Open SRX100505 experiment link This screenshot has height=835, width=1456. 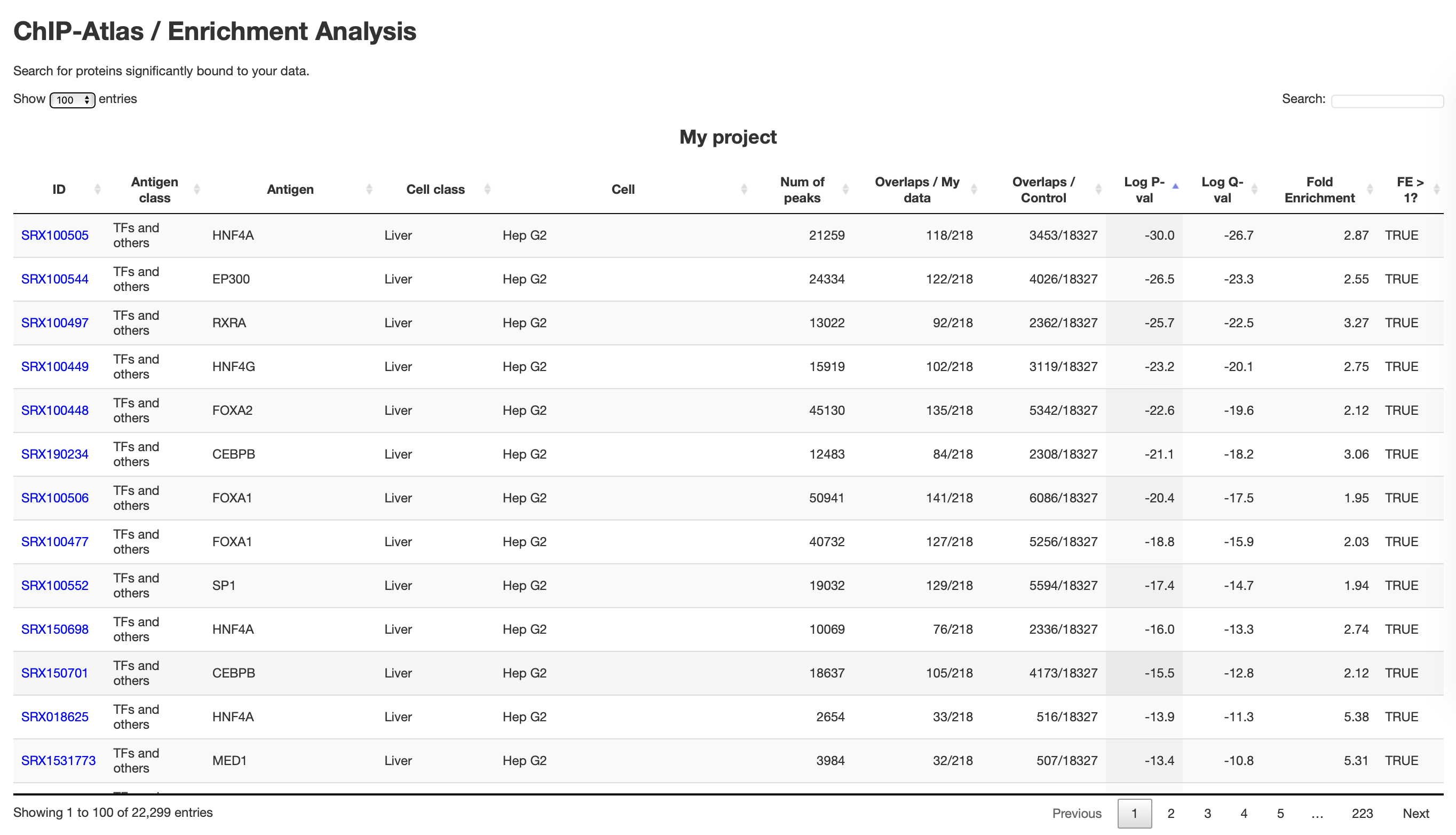coord(55,235)
